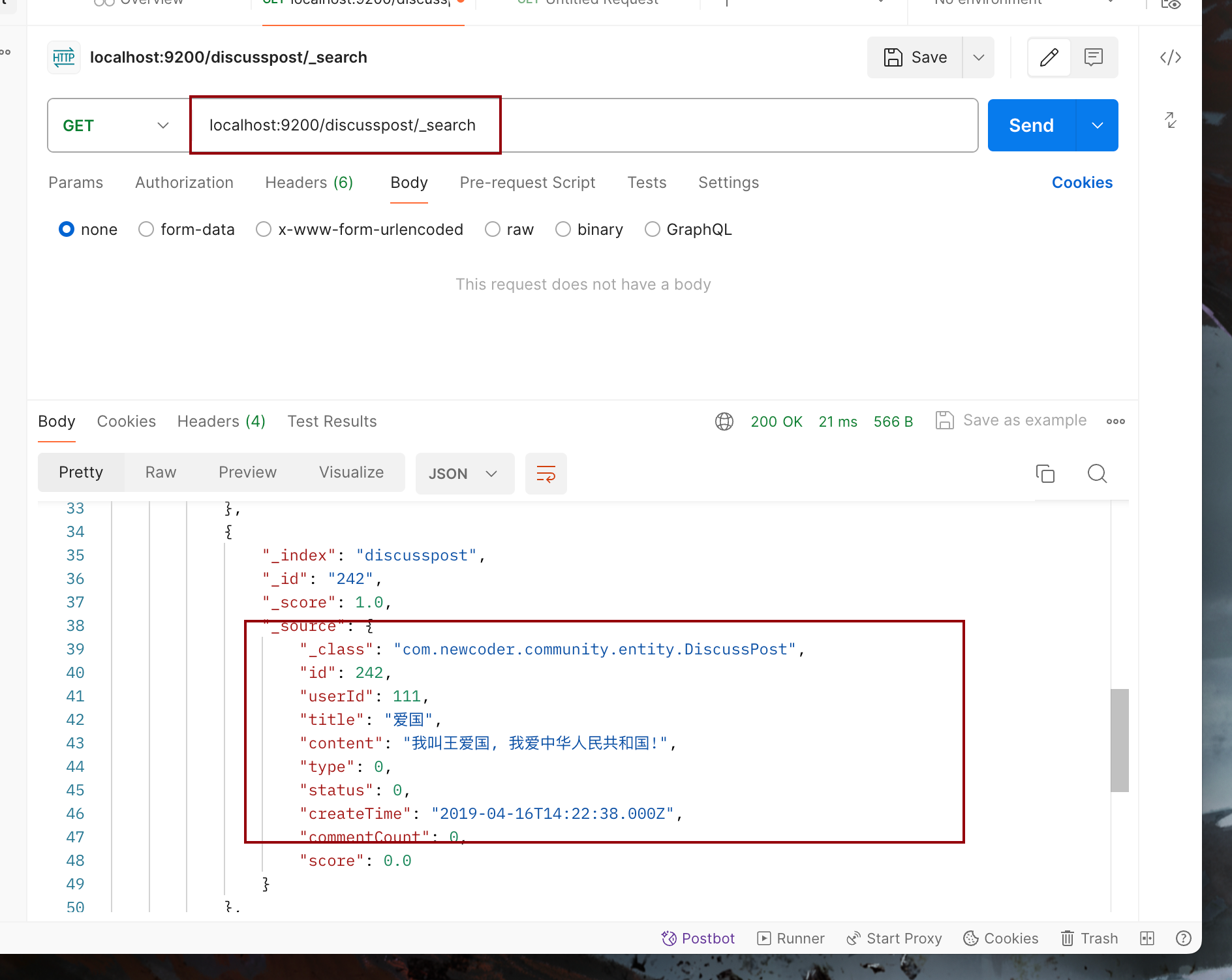1232x980 pixels.
Task: Expand the Save options arrow
Action: pos(978,57)
